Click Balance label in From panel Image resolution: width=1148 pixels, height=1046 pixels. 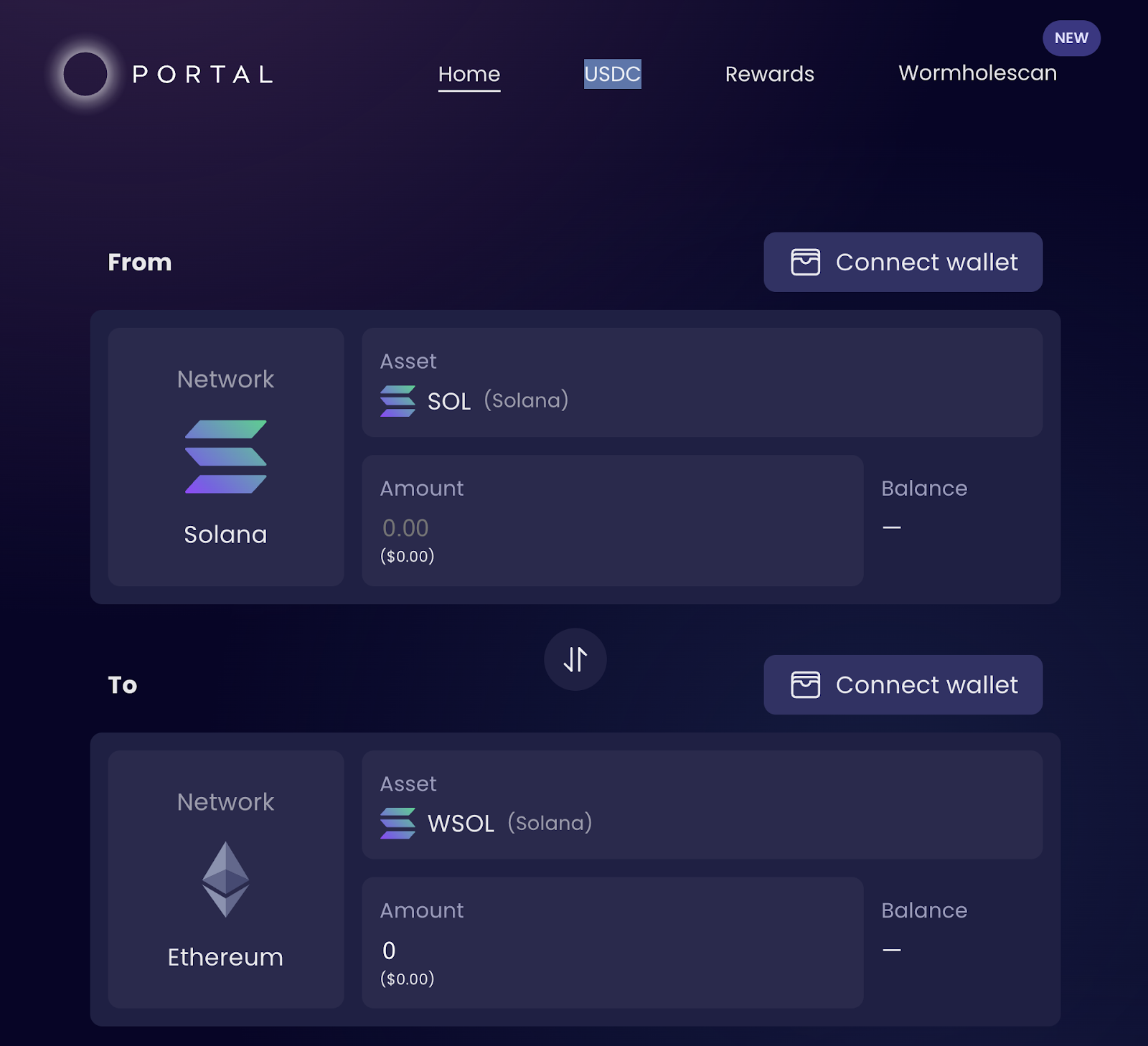(x=924, y=488)
